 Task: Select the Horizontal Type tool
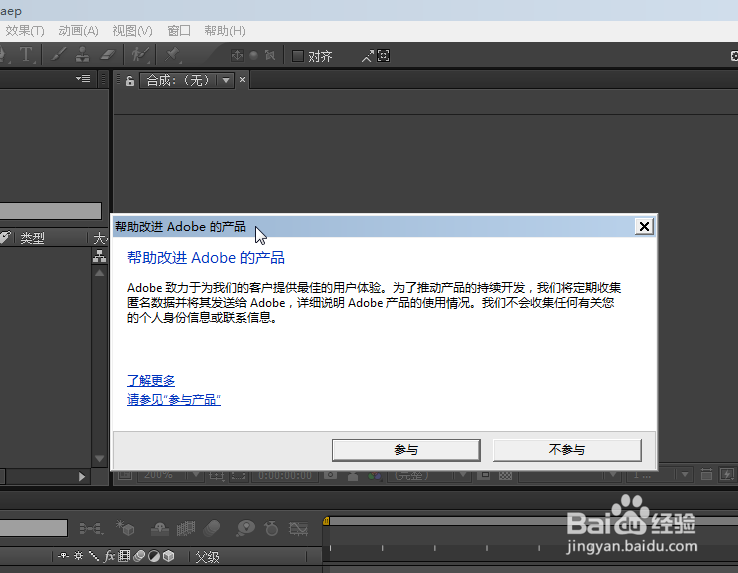point(26,55)
